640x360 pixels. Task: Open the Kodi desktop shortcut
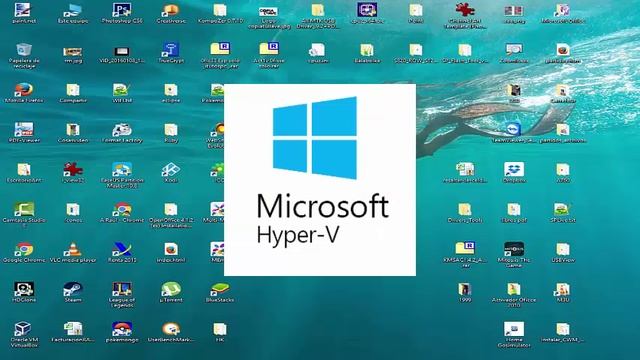click(171, 172)
